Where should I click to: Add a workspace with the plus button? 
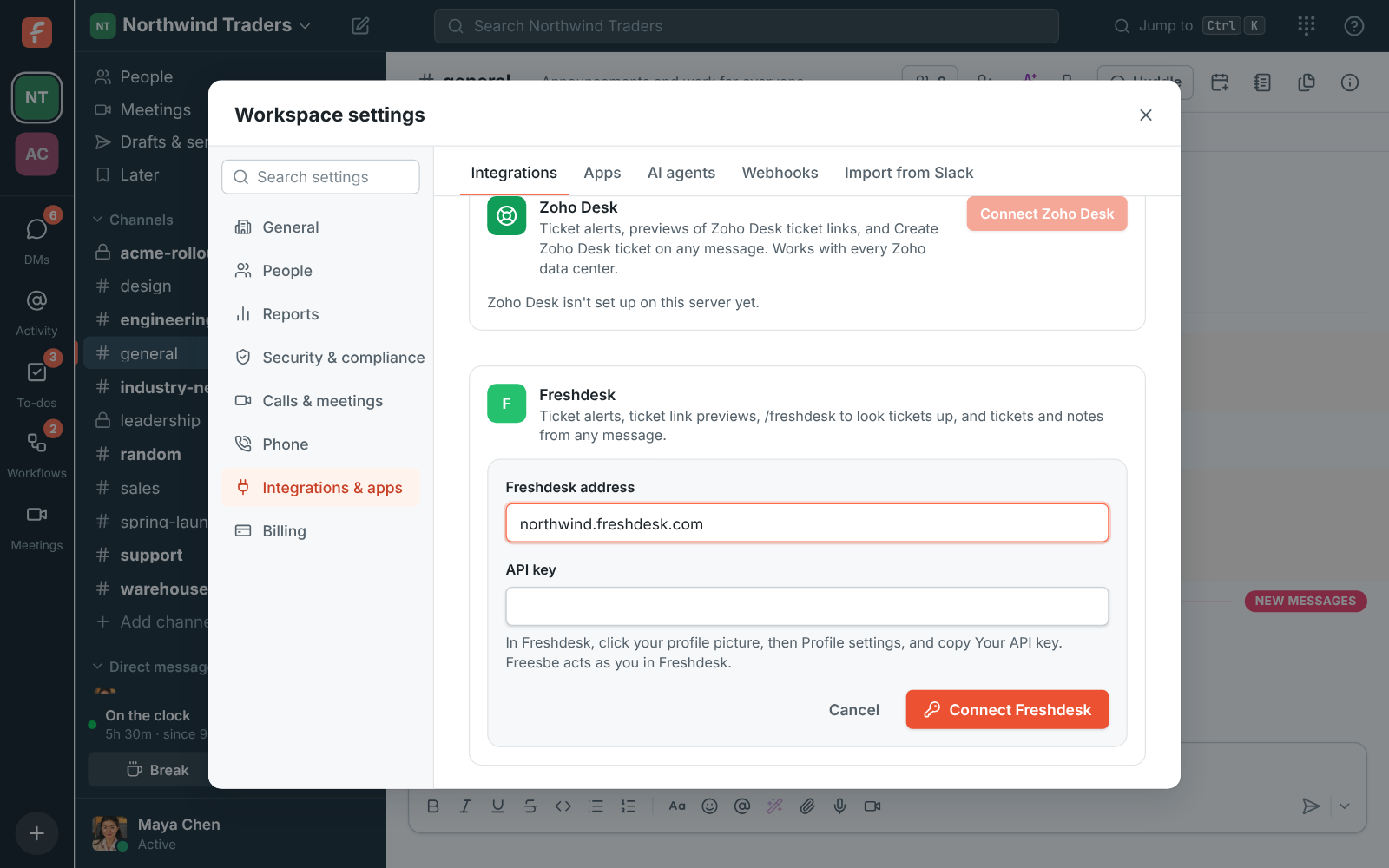(36, 833)
